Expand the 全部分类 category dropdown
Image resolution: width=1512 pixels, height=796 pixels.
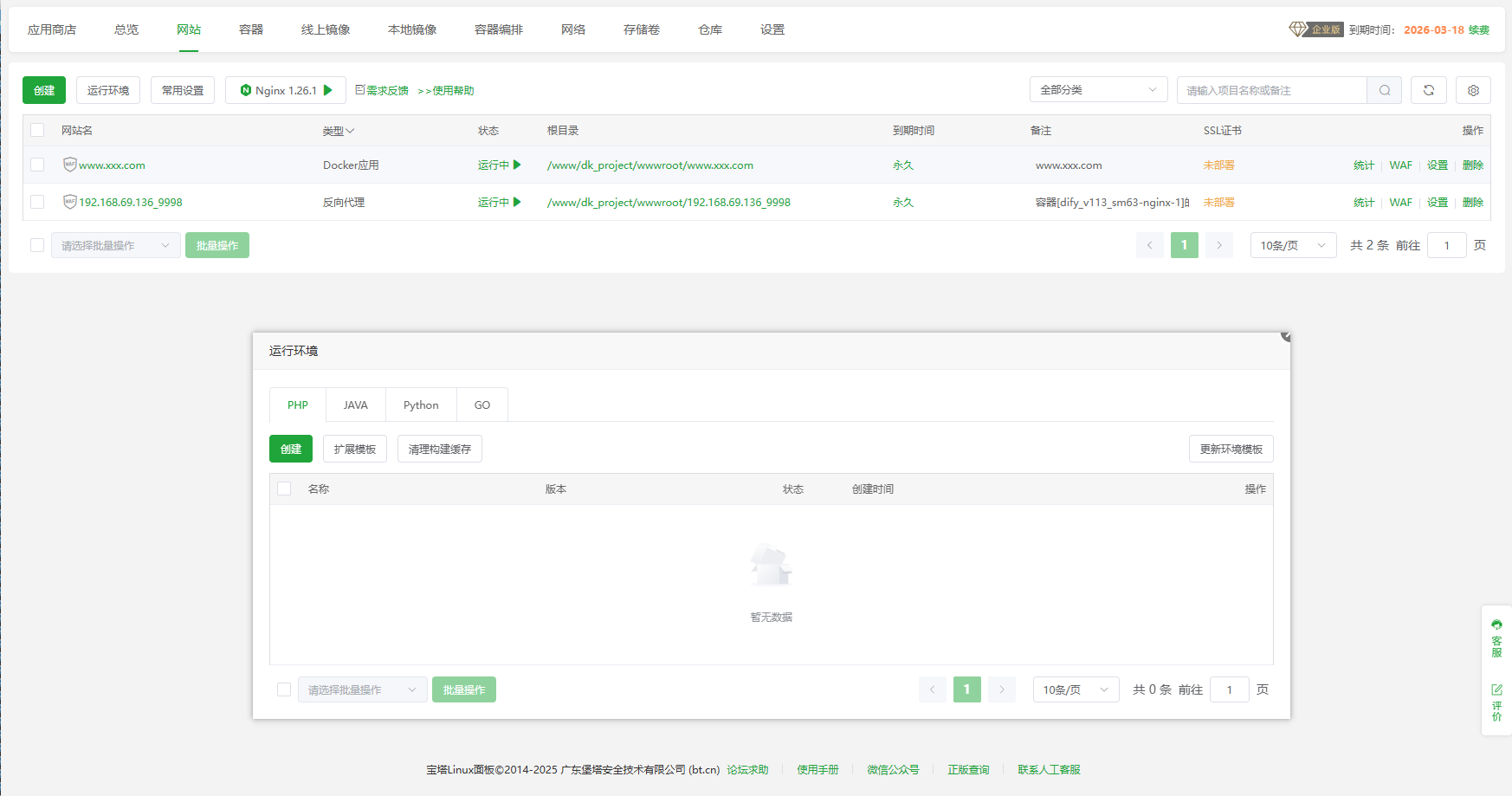point(1097,90)
